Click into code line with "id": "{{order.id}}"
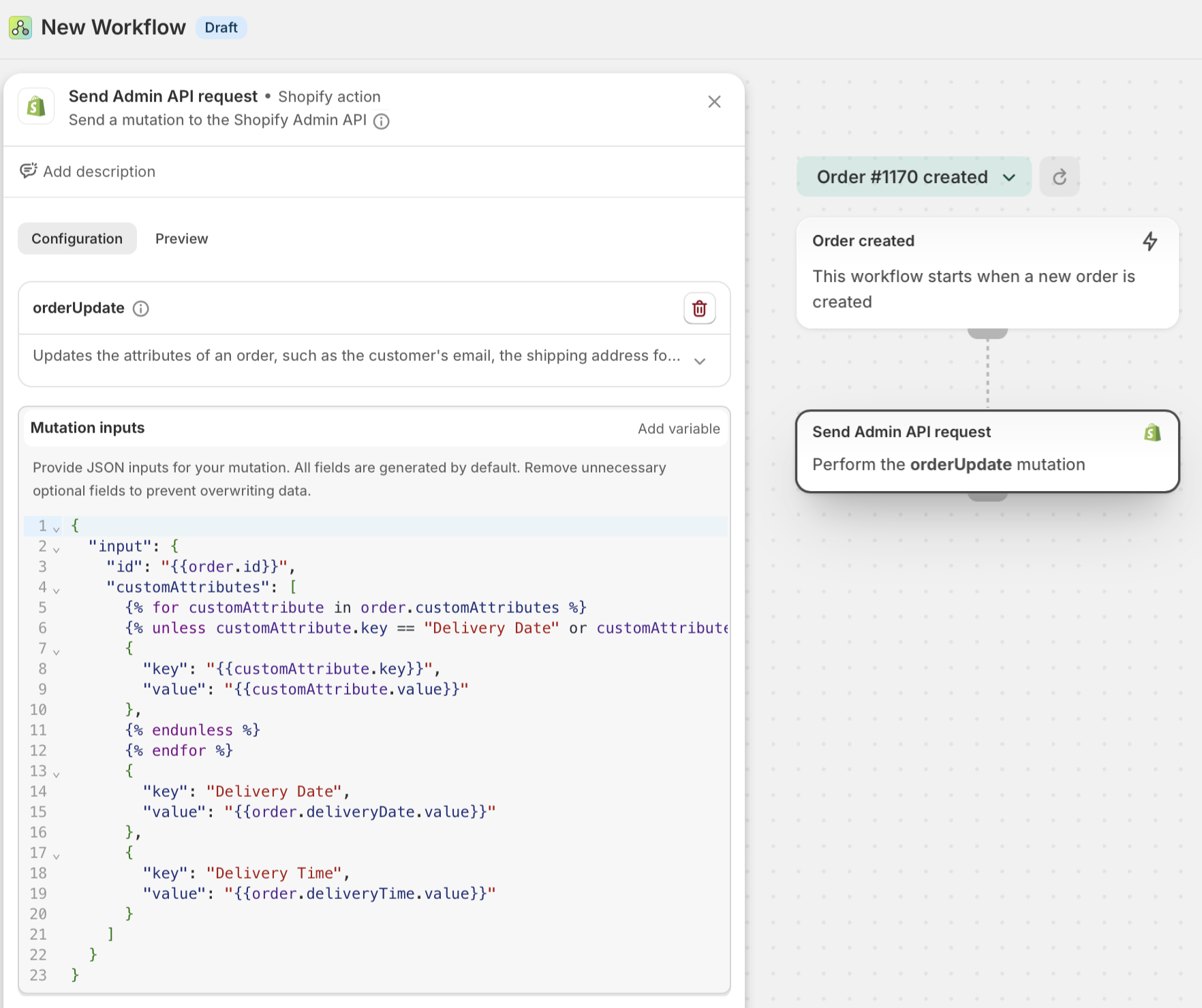Viewport: 1202px width, 1008px height. (x=201, y=567)
